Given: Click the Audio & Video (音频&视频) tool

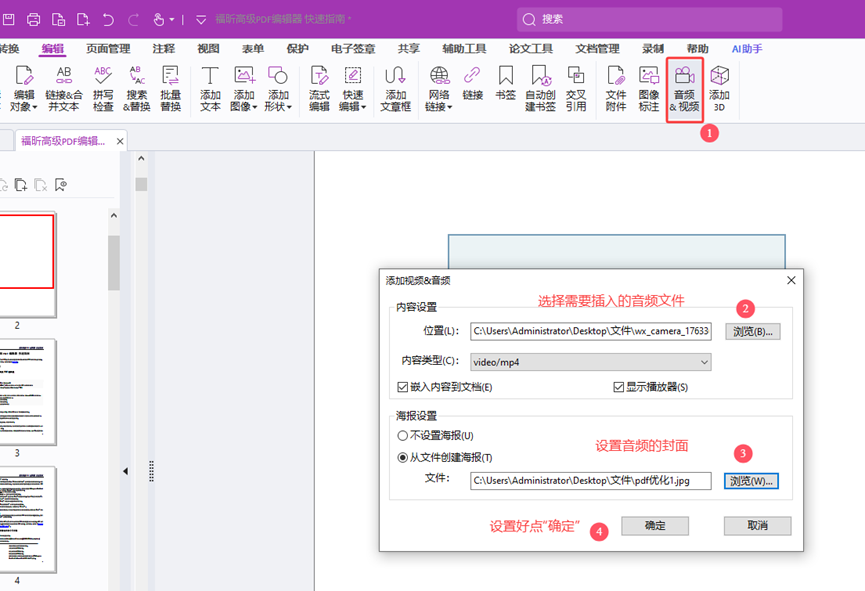Looking at the screenshot, I should click(684, 89).
